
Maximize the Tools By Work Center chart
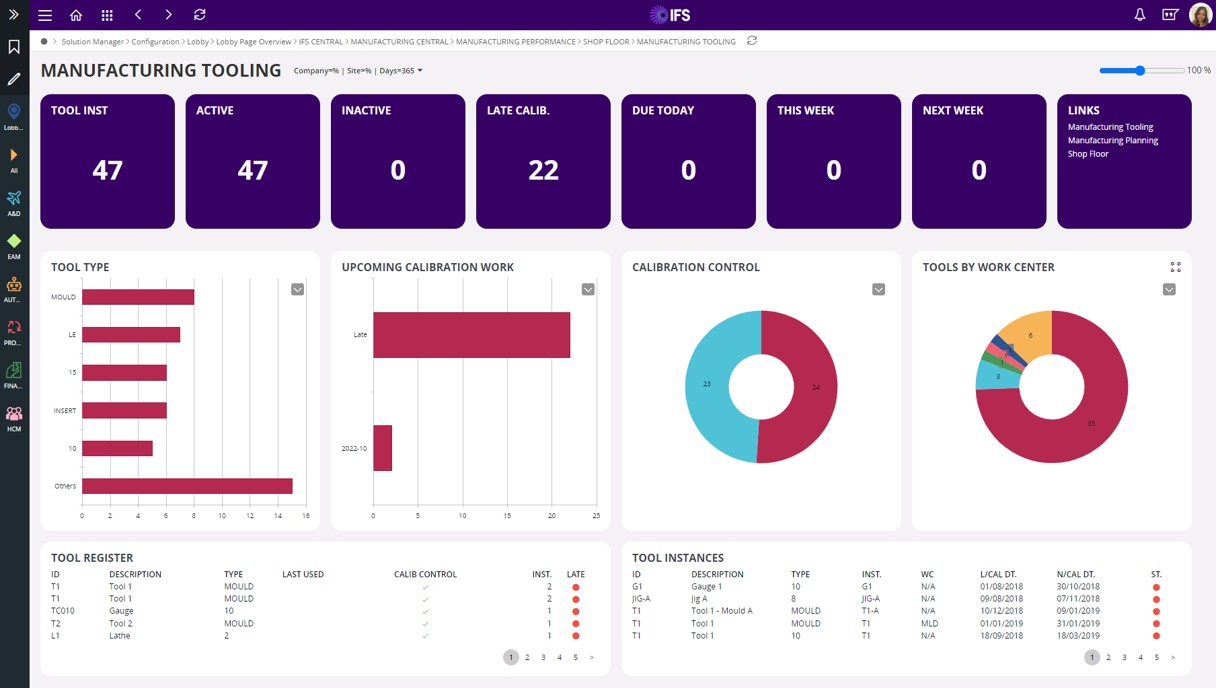point(1175,267)
